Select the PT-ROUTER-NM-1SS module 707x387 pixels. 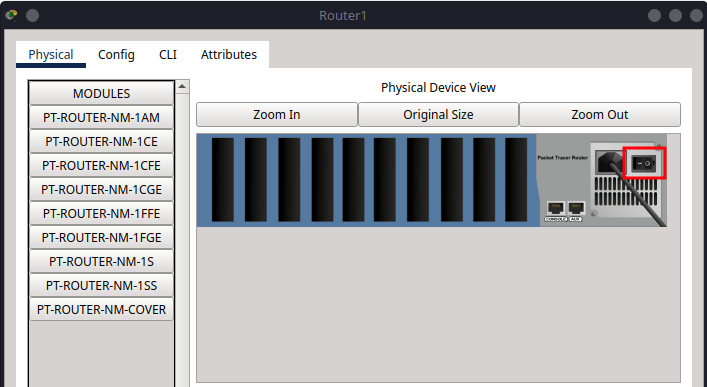[101, 286]
